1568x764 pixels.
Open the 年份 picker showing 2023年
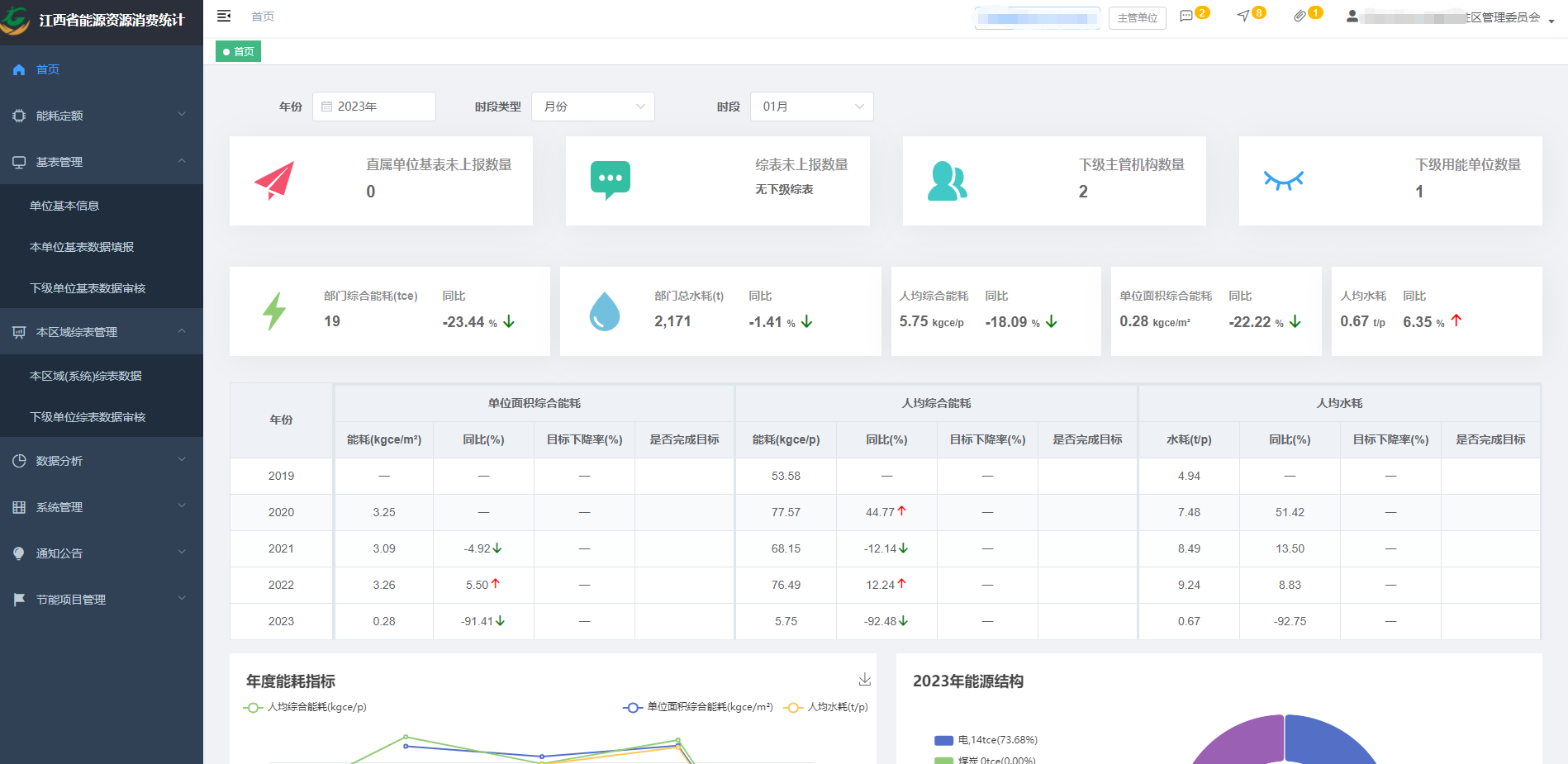(x=374, y=107)
